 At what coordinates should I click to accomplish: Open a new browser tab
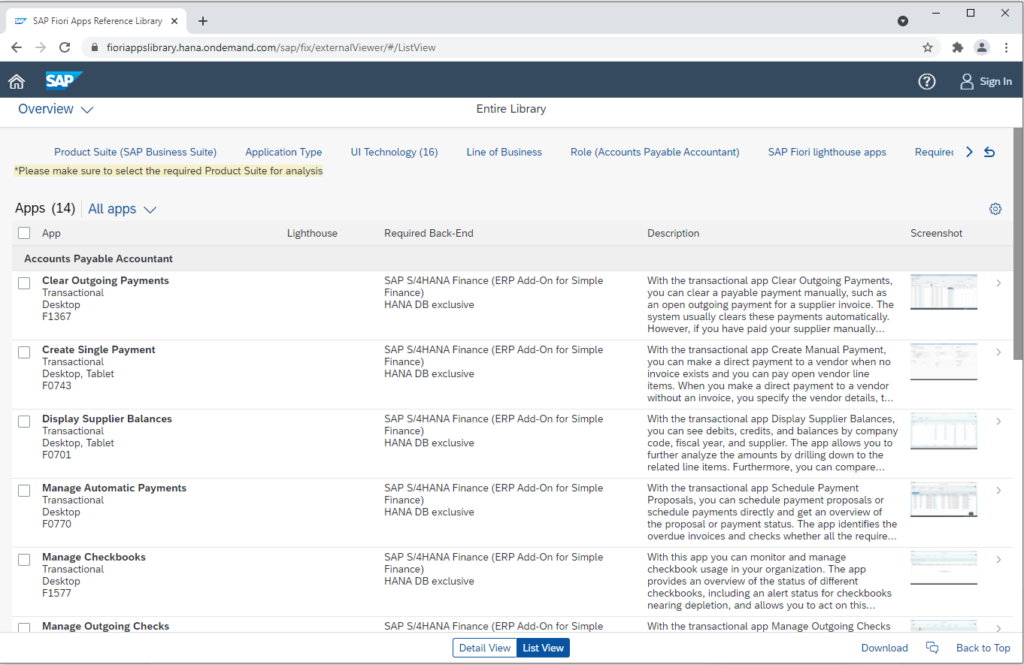point(203,21)
